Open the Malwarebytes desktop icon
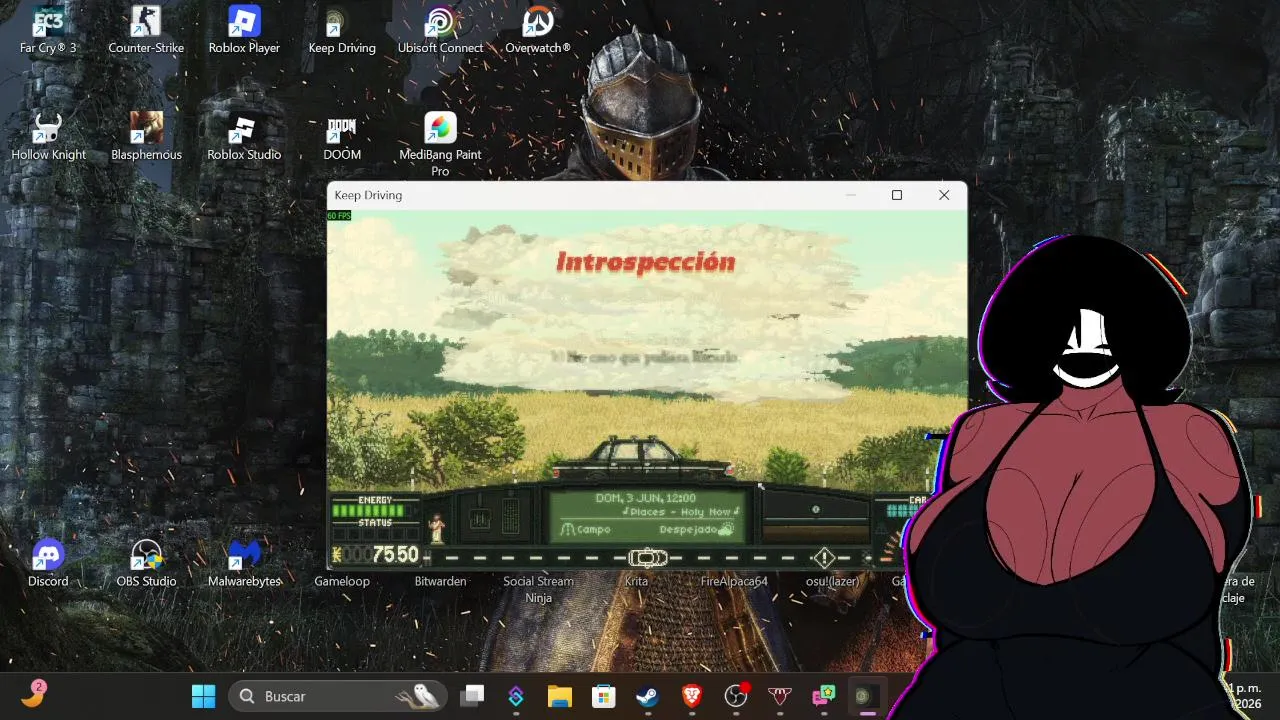The height and width of the screenshot is (720, 1280). [244, 563]
